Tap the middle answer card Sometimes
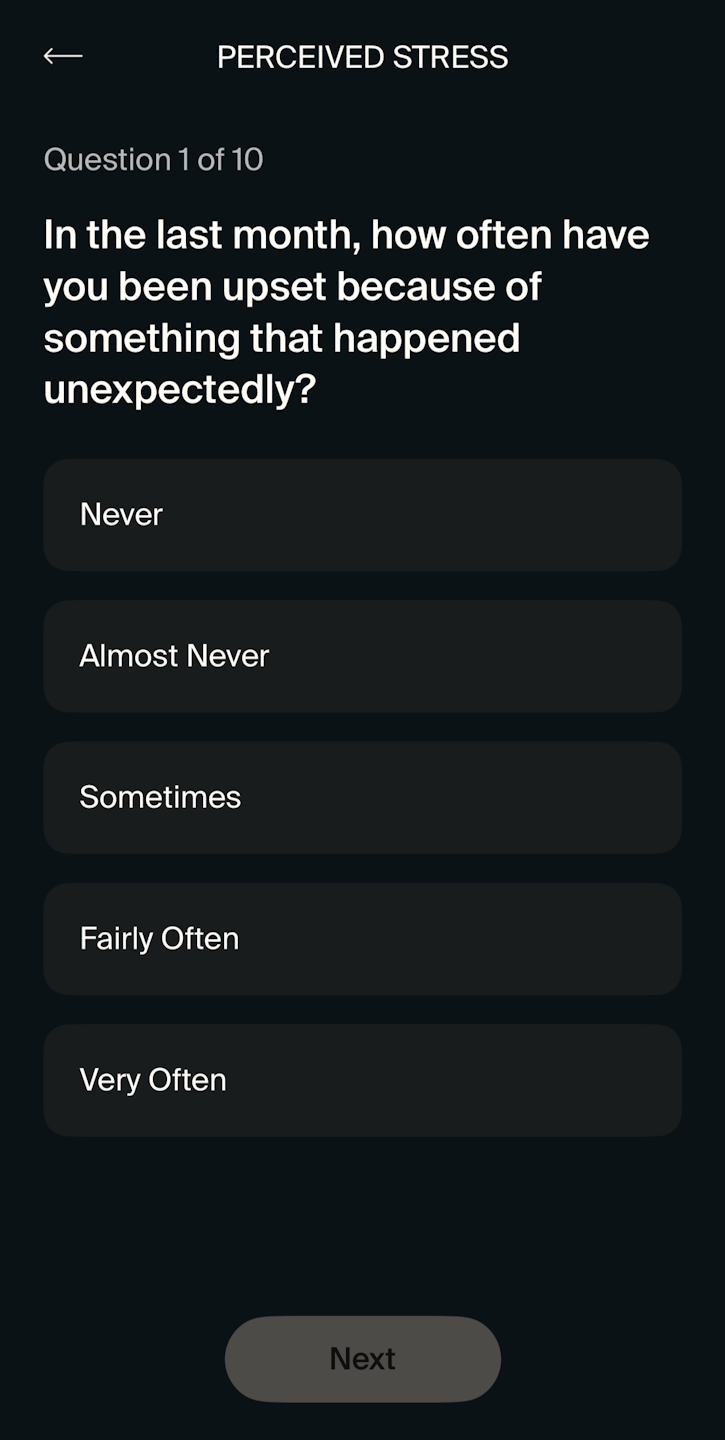 pyautogui.click(x=362, y=797)
